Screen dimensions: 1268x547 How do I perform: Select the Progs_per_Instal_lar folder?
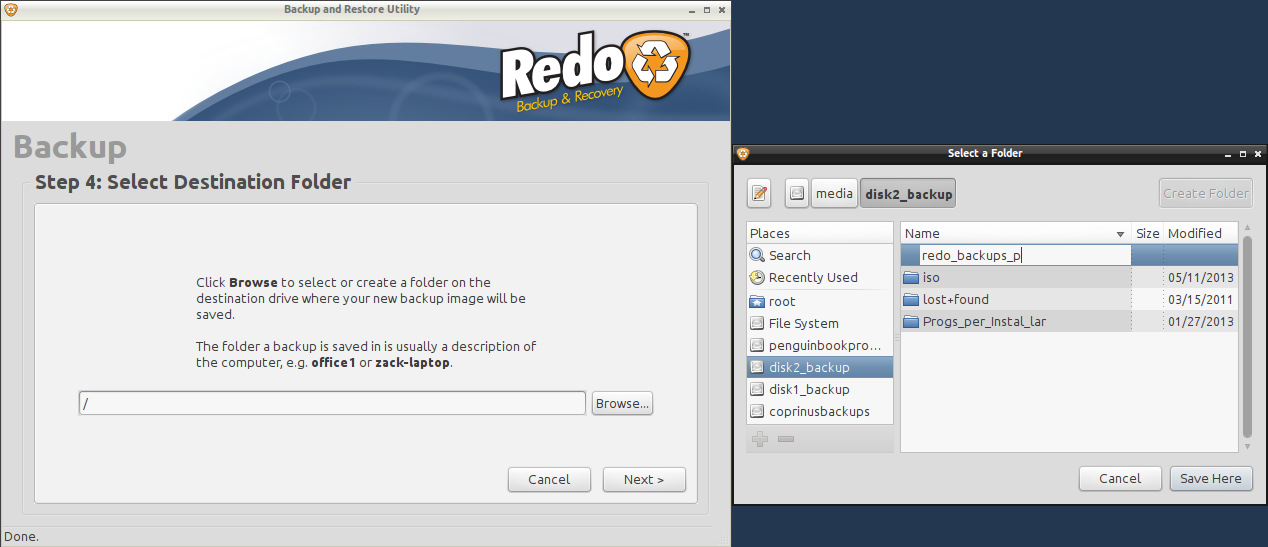(983, 321)
